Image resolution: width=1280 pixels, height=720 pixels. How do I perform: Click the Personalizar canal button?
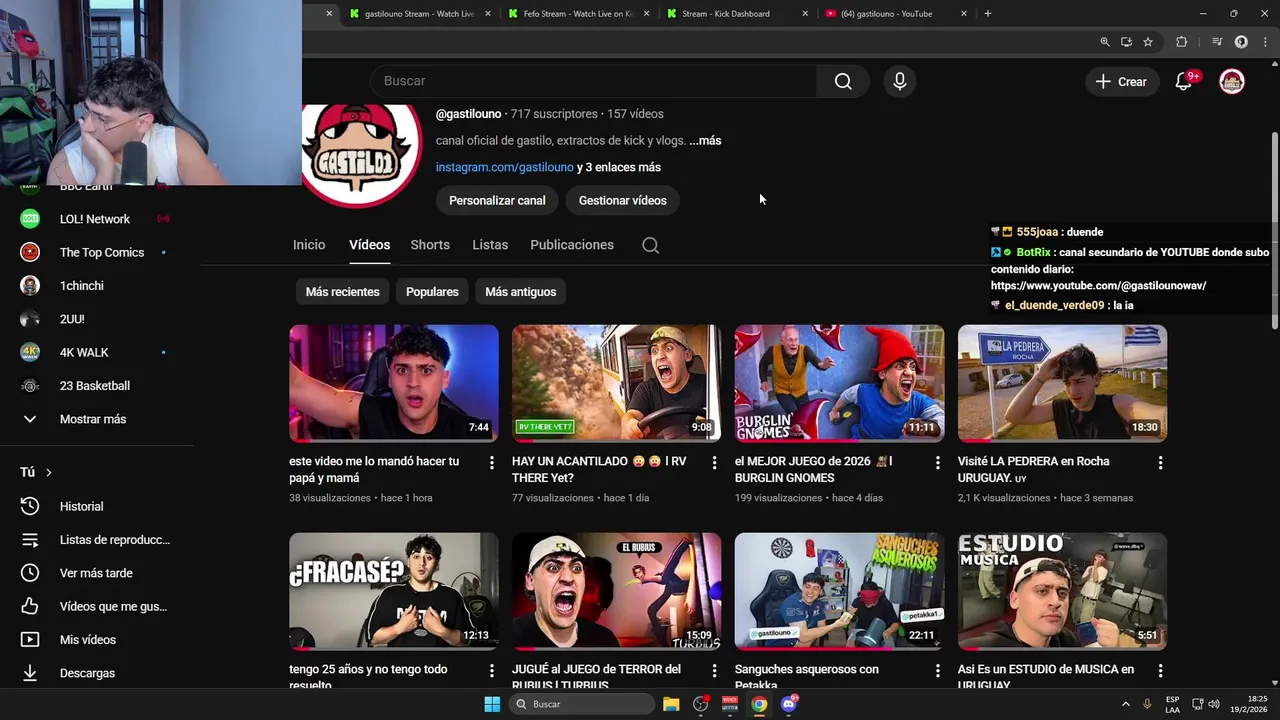pos(497,201)
